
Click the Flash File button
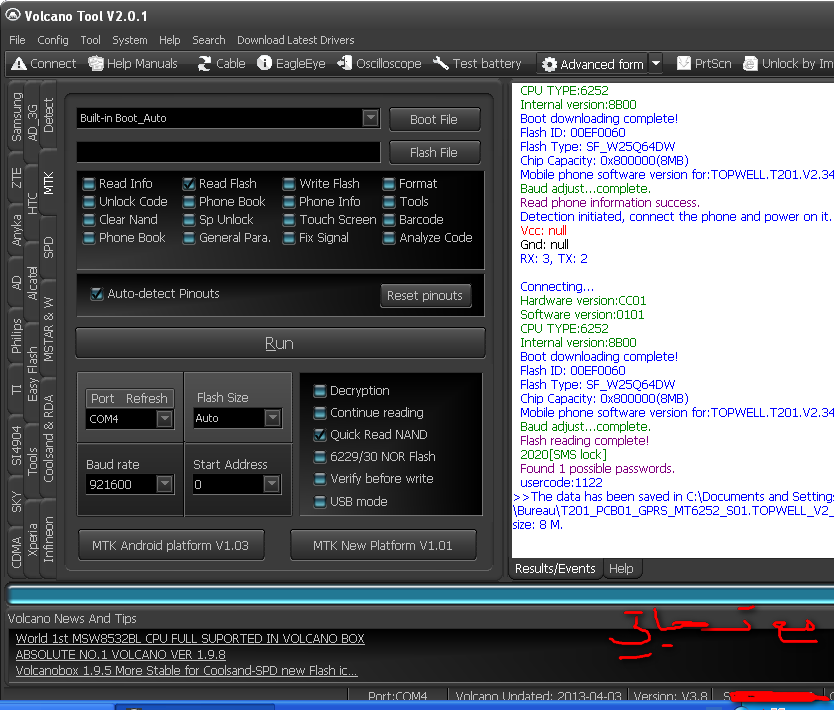[434, 153]
